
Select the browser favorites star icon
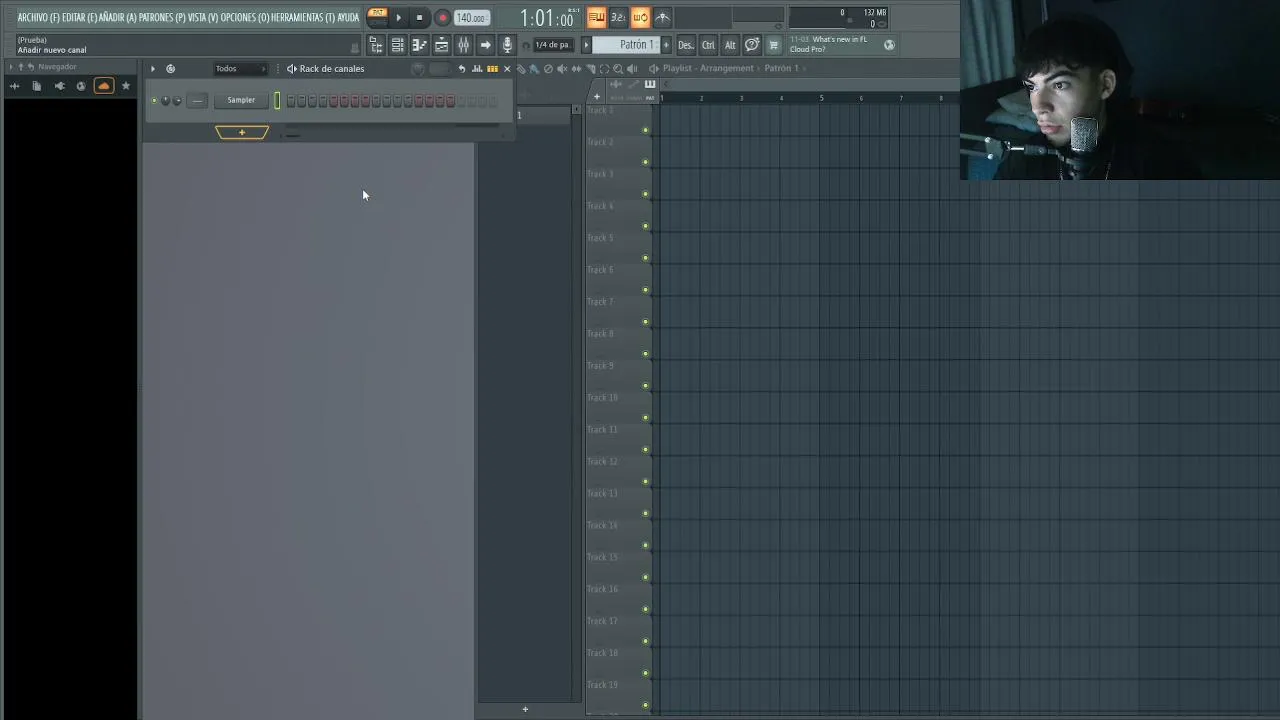pyautogui.click(x=125, y=86)
